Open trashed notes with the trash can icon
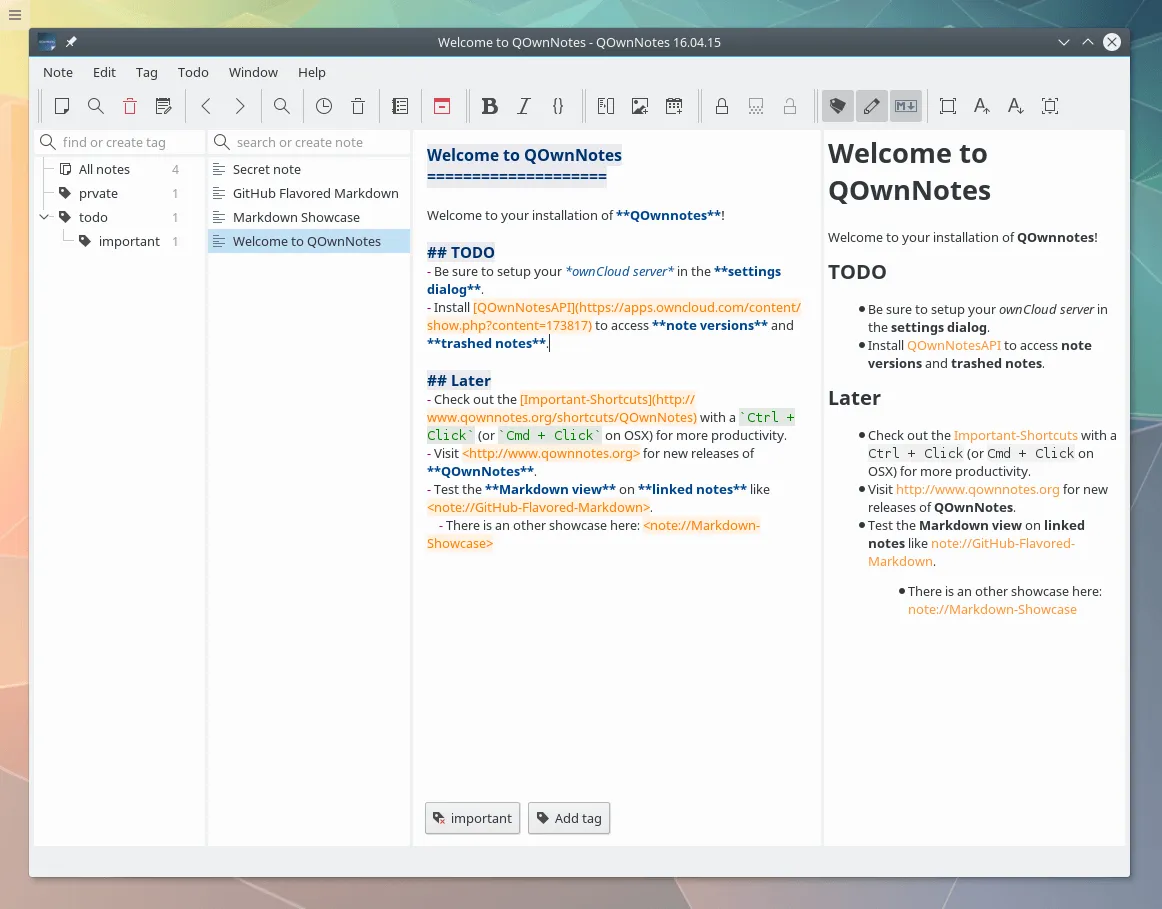The height and width of the screenshot is (909, 1162). 357,106
